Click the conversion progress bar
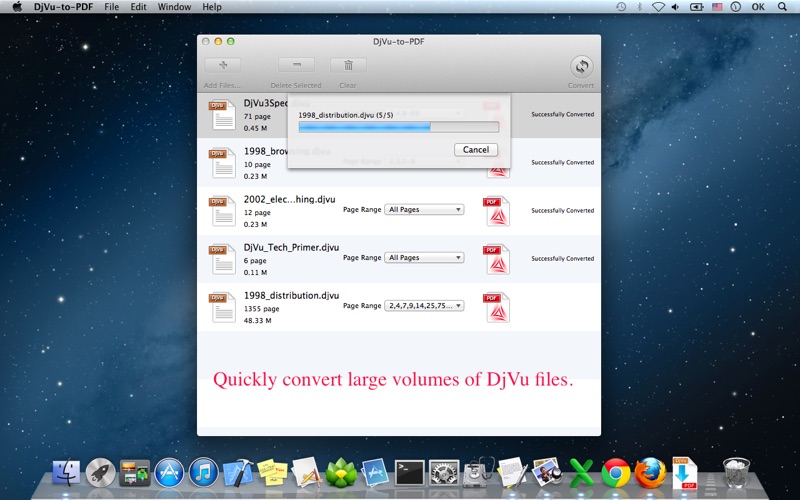This screenshot has height=500, width=800. point(398,127)
